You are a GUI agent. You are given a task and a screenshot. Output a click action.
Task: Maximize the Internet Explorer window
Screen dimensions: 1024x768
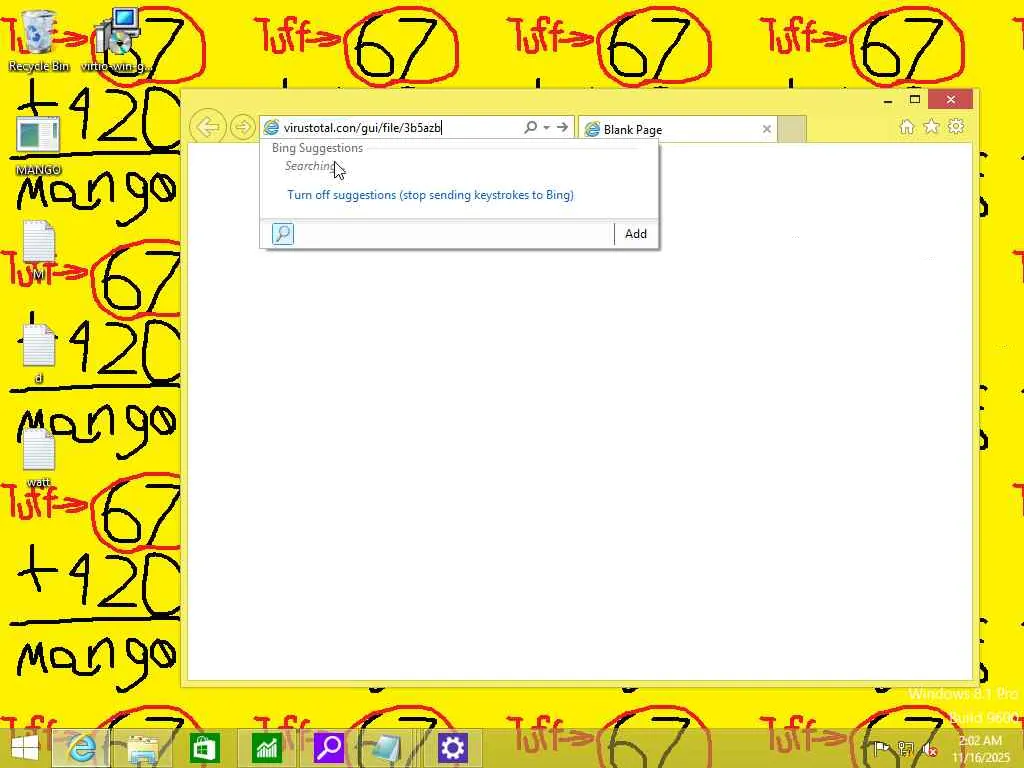point(915,100)
